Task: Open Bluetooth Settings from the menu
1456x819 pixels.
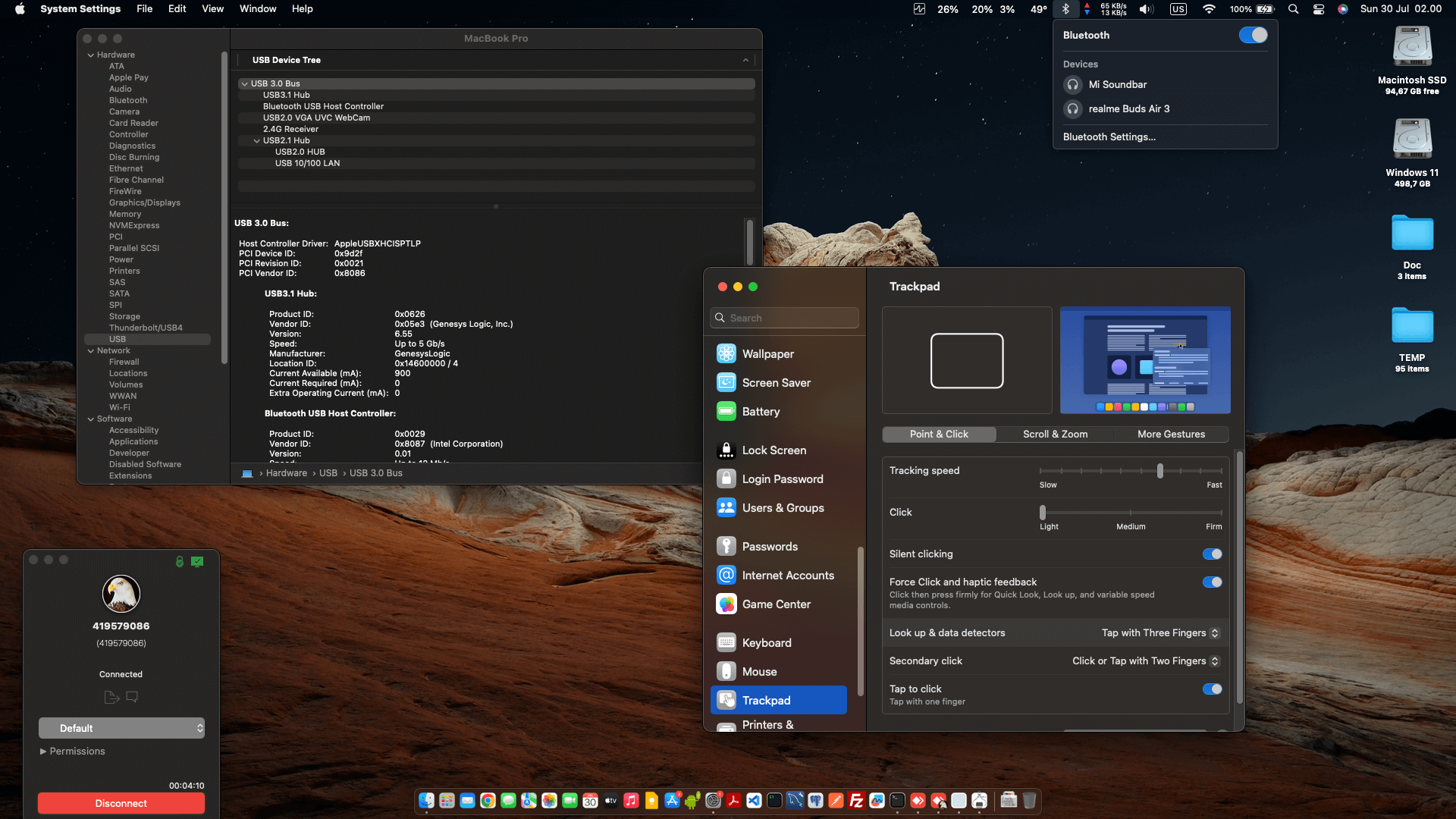Action: [x=1109, y=136]
